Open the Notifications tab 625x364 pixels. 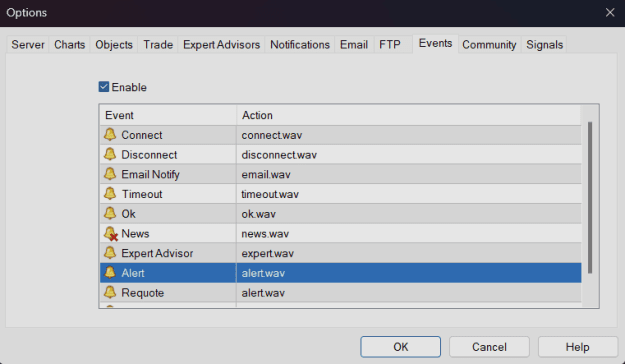[300, 45]
